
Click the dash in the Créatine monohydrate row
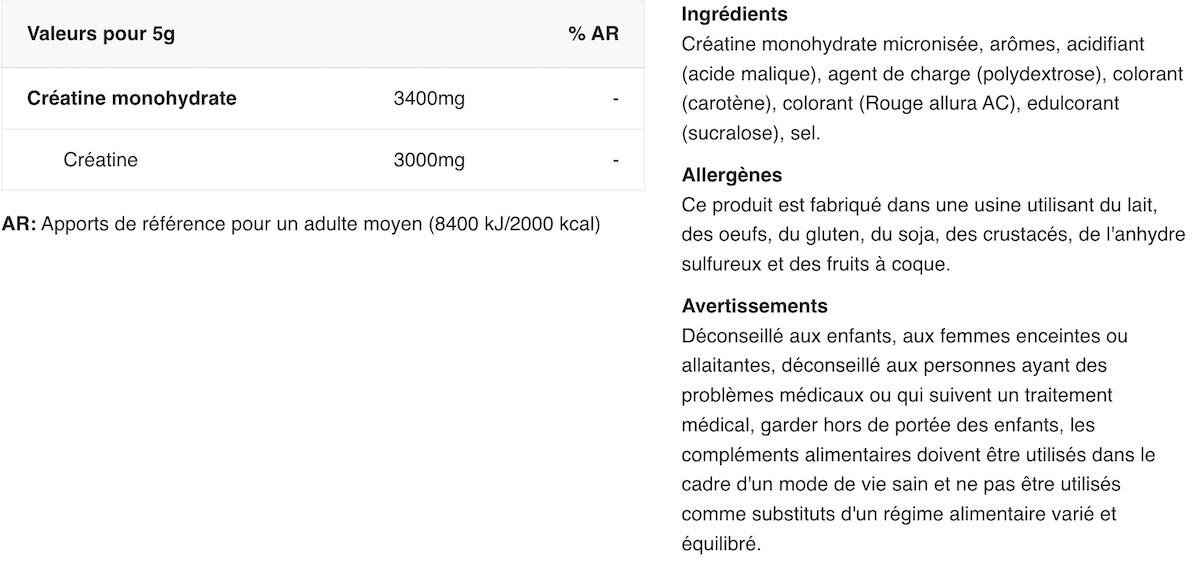[x=615, y=99]
